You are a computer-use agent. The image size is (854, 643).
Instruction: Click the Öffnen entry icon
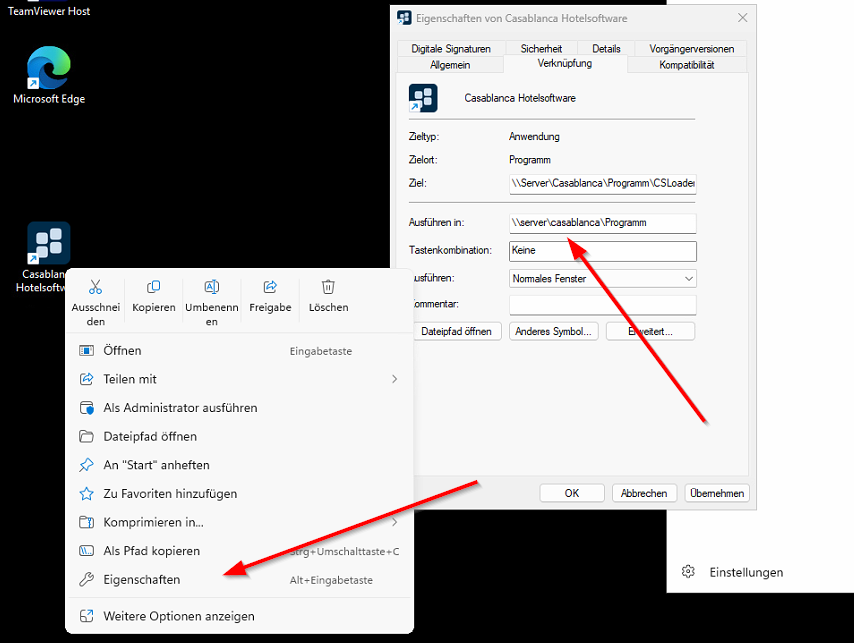[x=87, y=351]
